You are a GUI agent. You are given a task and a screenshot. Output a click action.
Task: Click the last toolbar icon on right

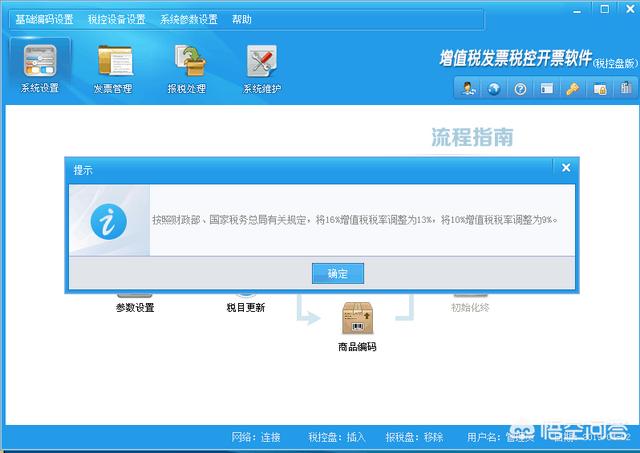(x=626, y=89)
